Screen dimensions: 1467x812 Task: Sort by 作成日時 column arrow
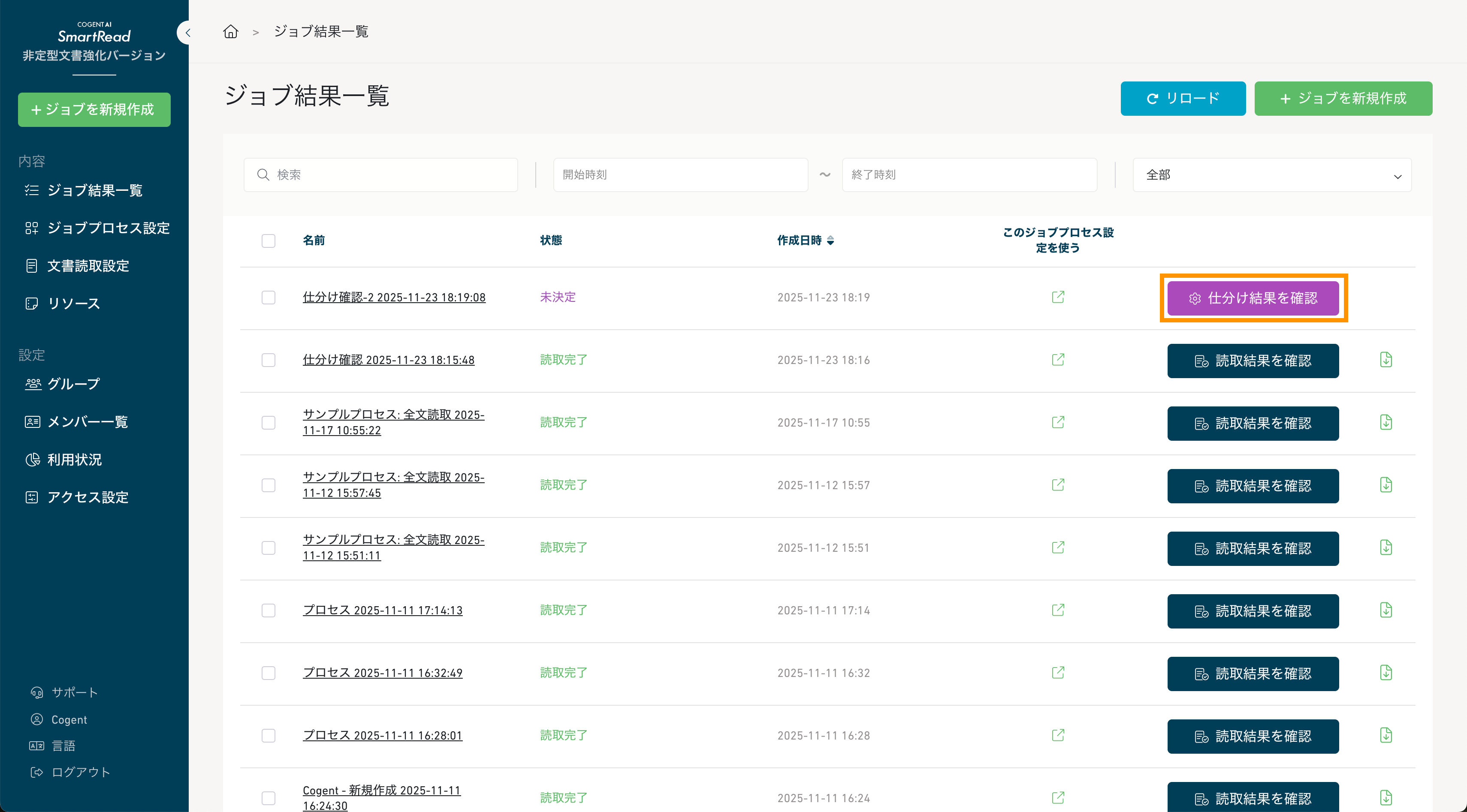pos(830,241)
